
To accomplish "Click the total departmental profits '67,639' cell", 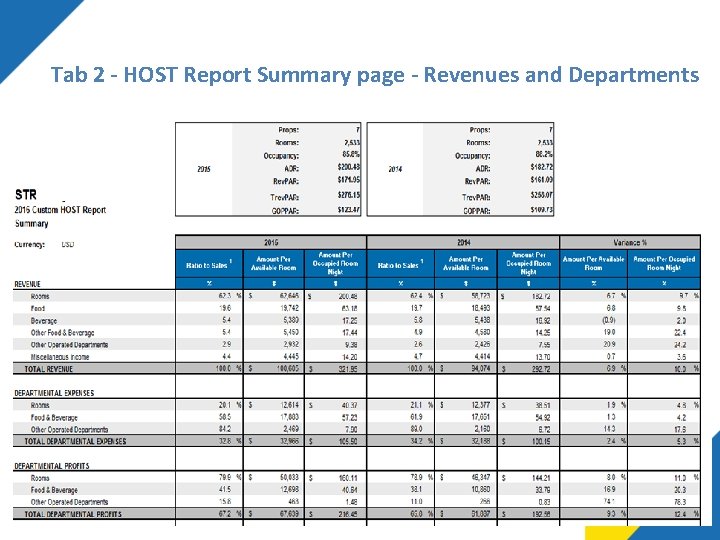I will 289,514.
